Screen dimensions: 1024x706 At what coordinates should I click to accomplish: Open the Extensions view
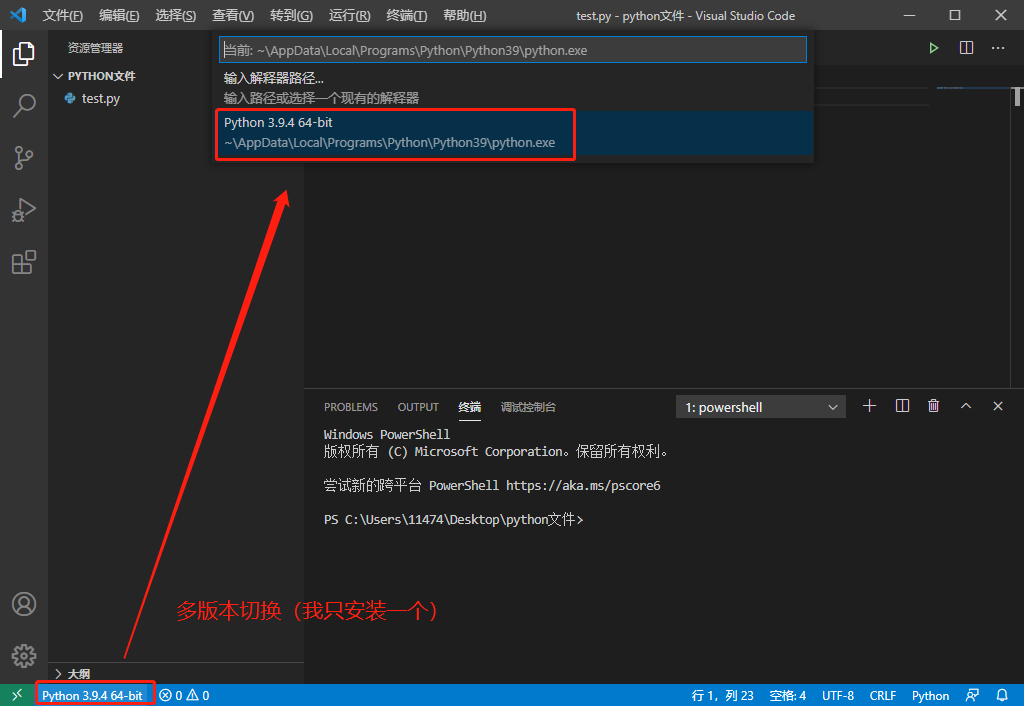pos(24,263)
